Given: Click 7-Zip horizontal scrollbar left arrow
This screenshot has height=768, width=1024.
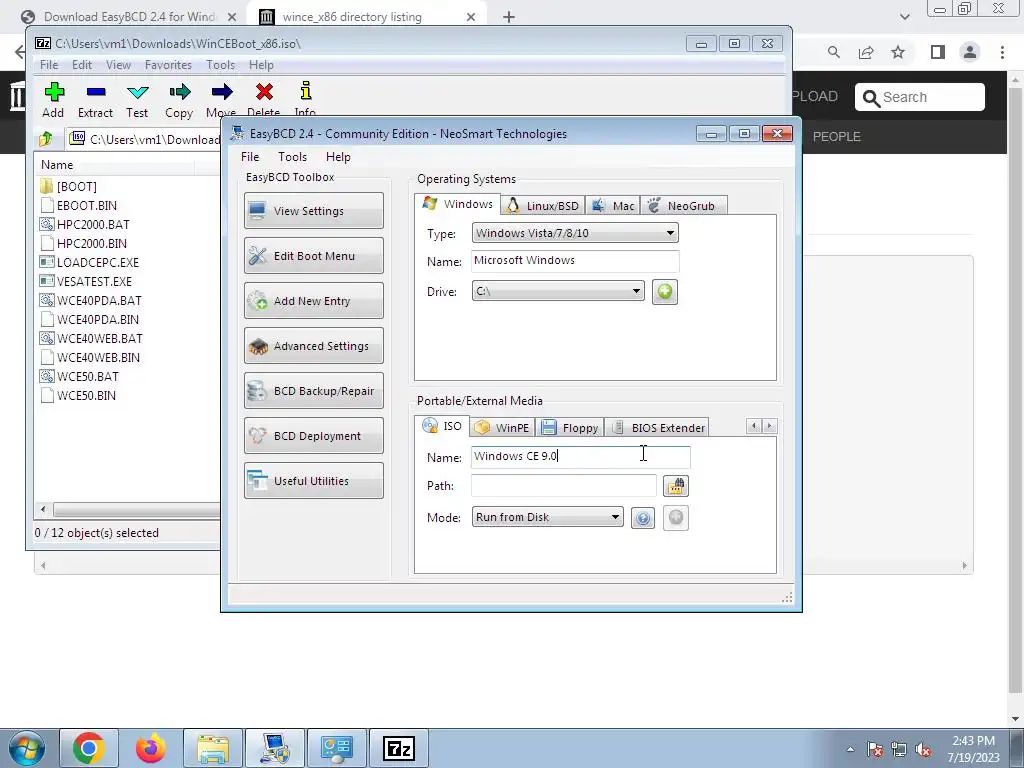Looking at the screenshot, I should (x=43, y=509).
